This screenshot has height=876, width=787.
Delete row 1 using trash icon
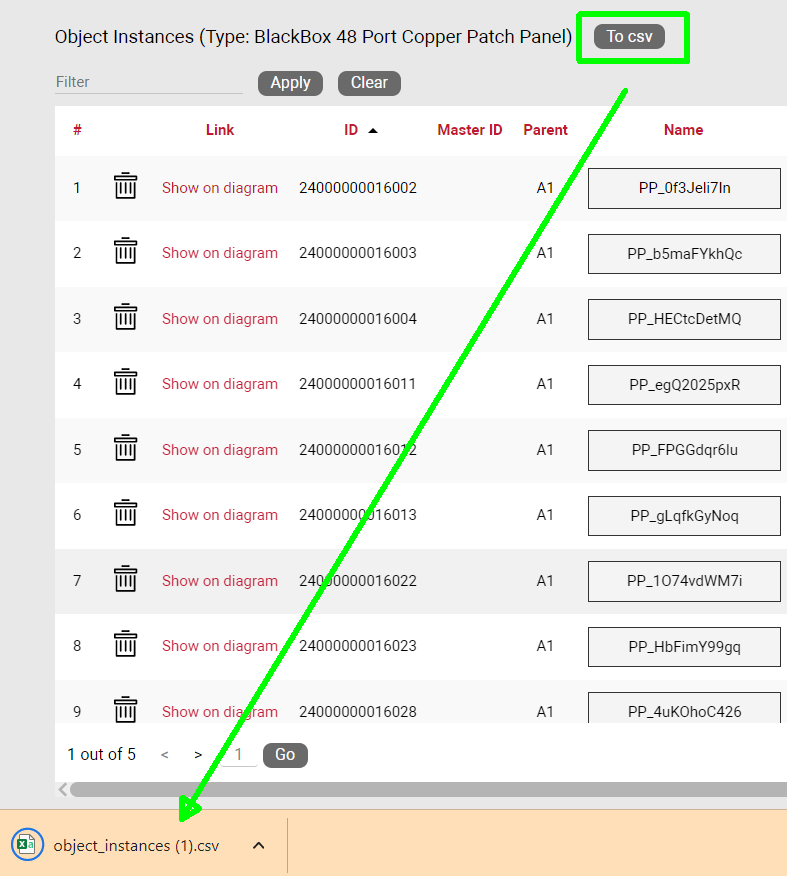[125, 187]
